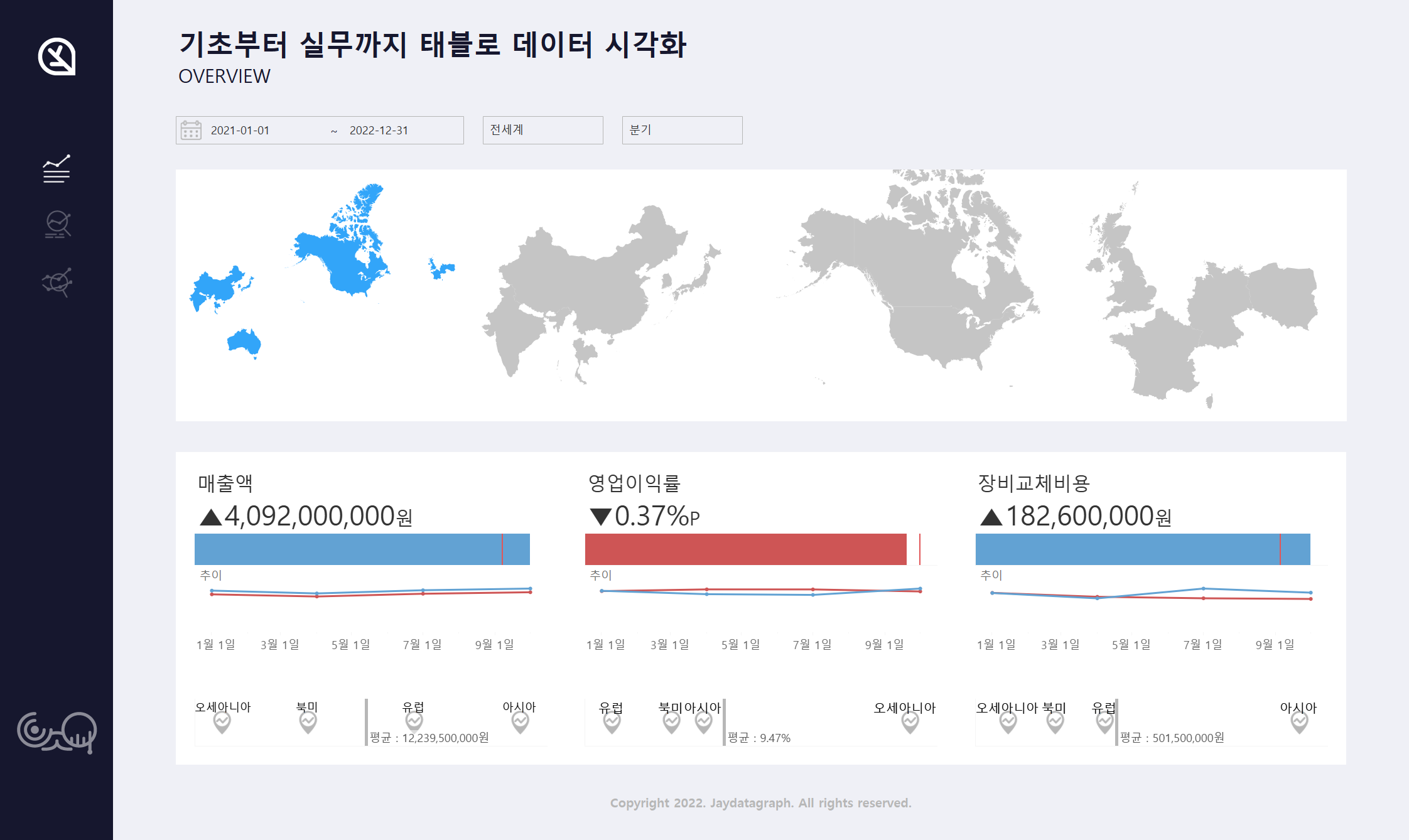Click 아시아 marker under 영업이익률
This screenshot has width=1409, height=840.
click(703, 723)
